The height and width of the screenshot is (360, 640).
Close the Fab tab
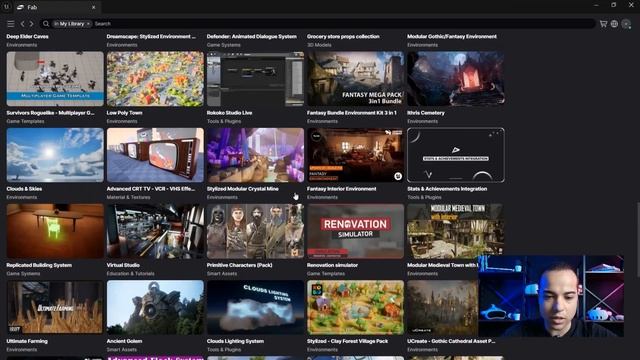(x=93, y=7)
